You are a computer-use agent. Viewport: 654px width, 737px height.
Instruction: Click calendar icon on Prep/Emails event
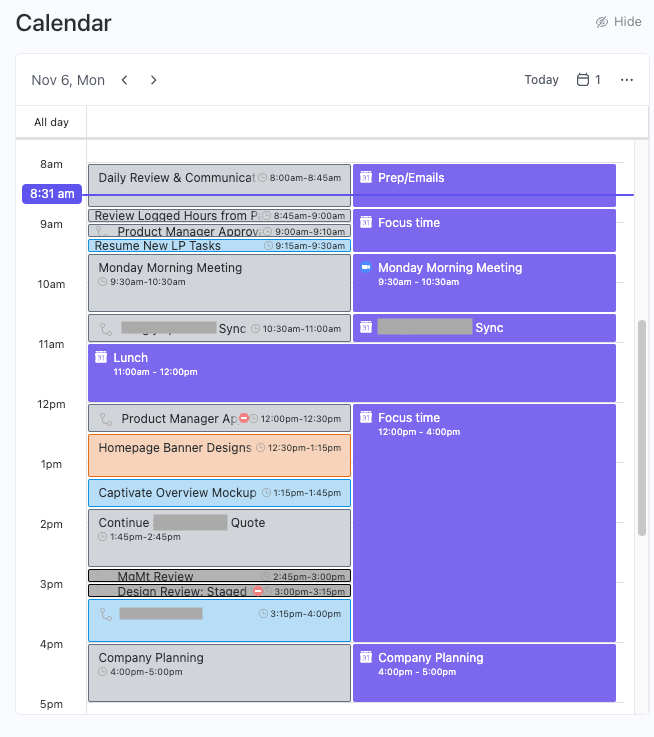tap(366, 178)
